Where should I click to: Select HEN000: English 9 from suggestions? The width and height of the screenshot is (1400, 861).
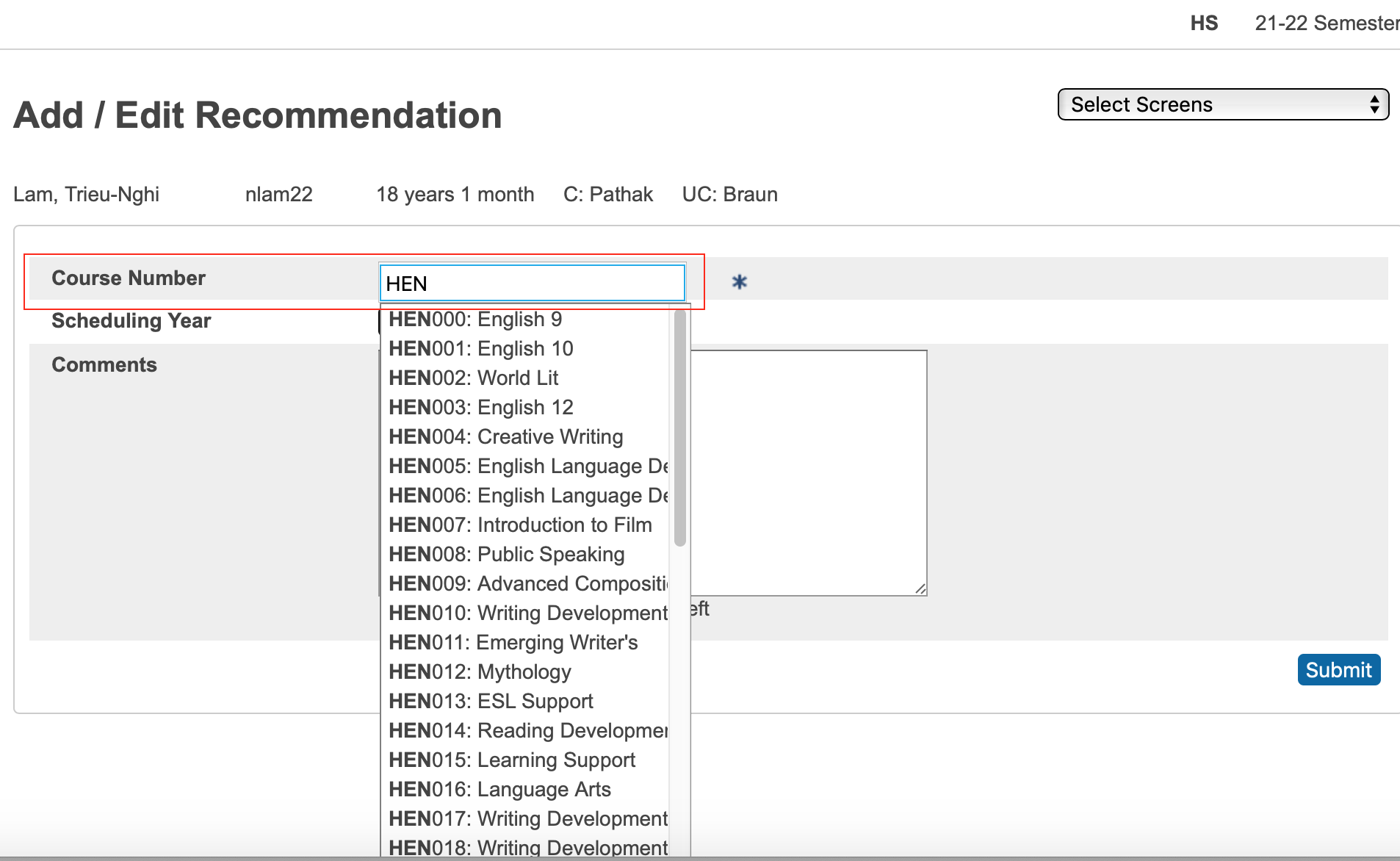(475, 320)
